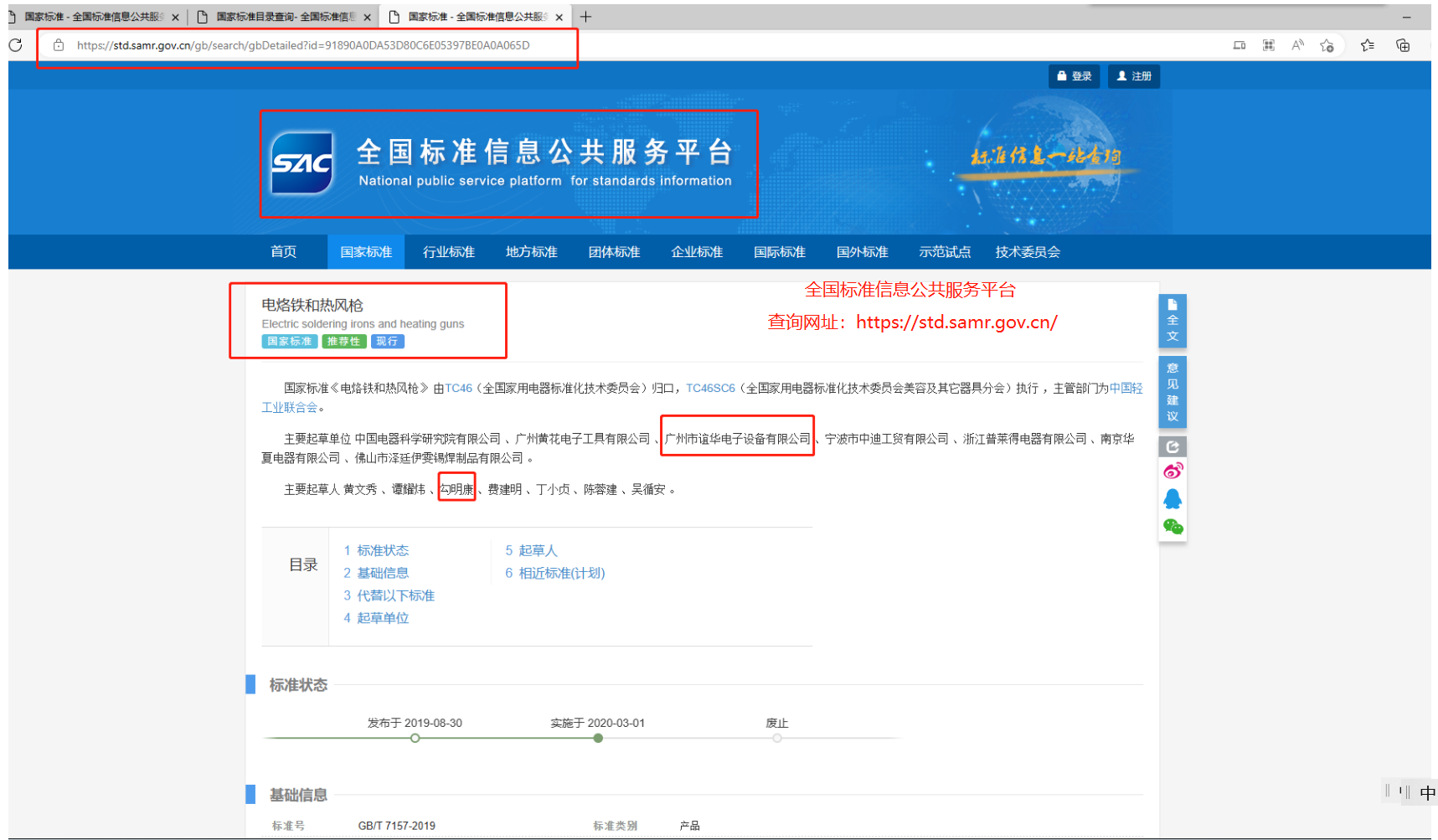The height and width of the screenshot is (840, 1438).
Task: Share via WeChat icon
Action: 1173,527
